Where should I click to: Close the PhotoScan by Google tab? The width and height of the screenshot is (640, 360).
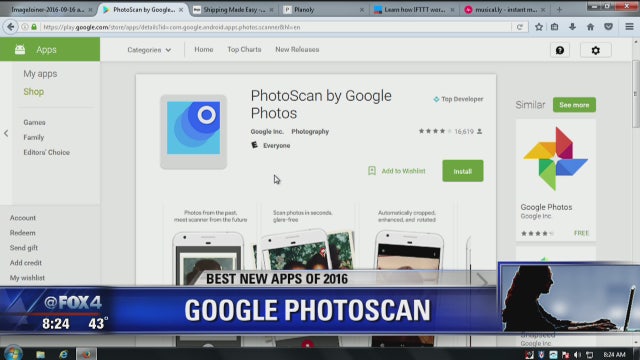coord(181,9)
